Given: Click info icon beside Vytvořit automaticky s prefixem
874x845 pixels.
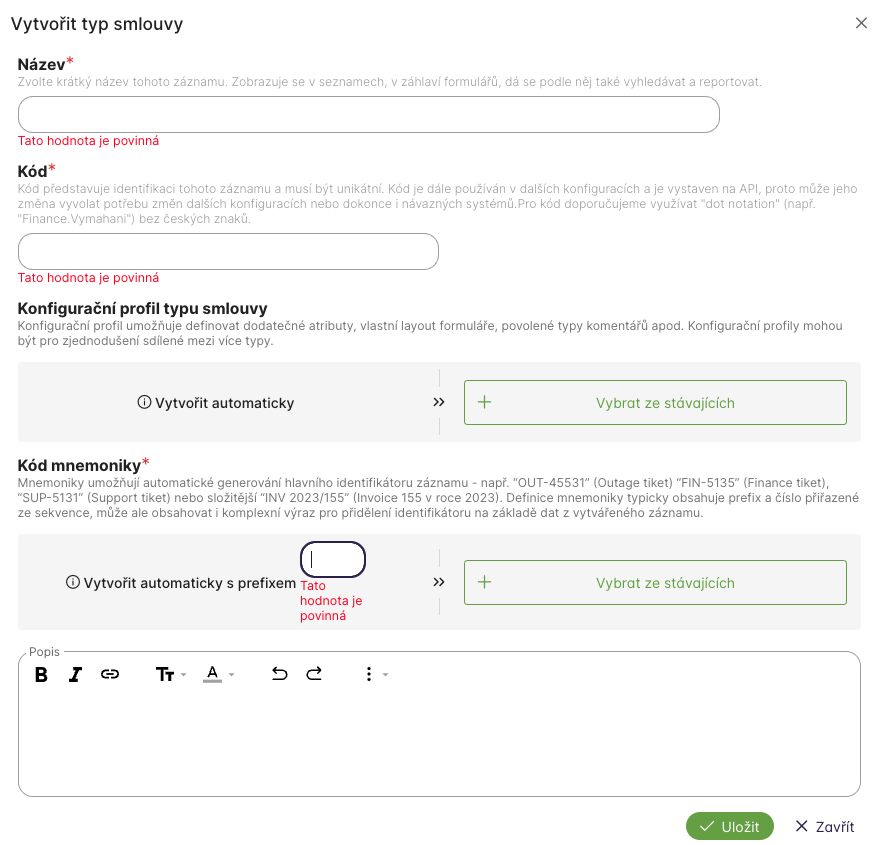Looking at the screenshot, I should [73, 583].
